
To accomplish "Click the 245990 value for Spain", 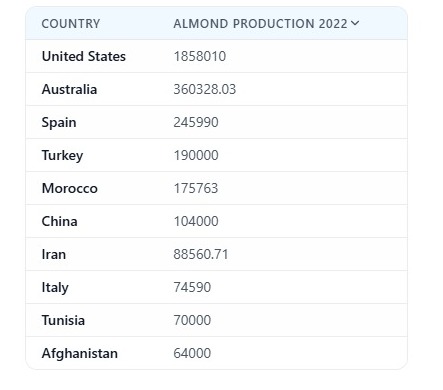I will click(196, 122).
